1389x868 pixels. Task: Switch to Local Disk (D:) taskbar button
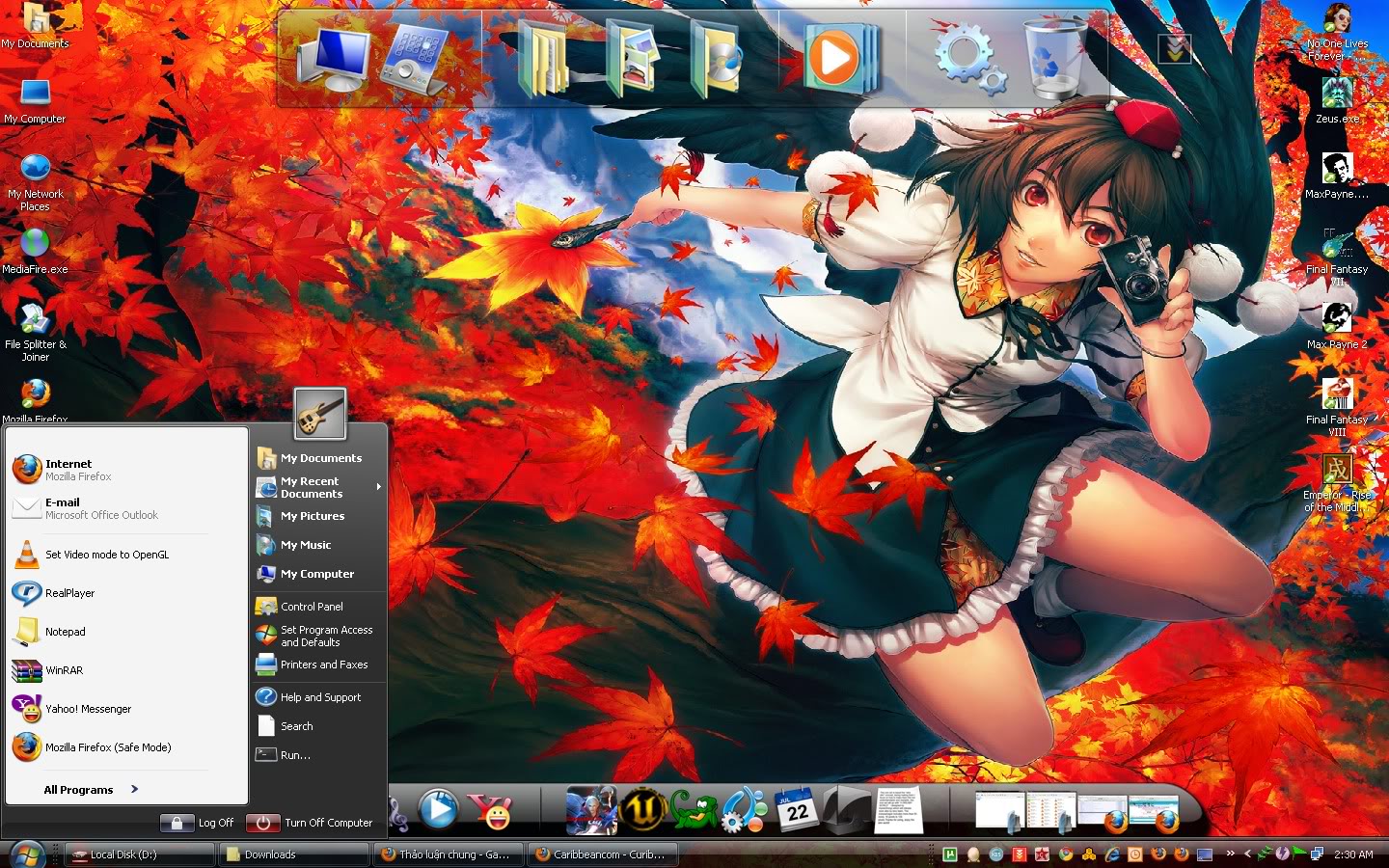point(140,854)
